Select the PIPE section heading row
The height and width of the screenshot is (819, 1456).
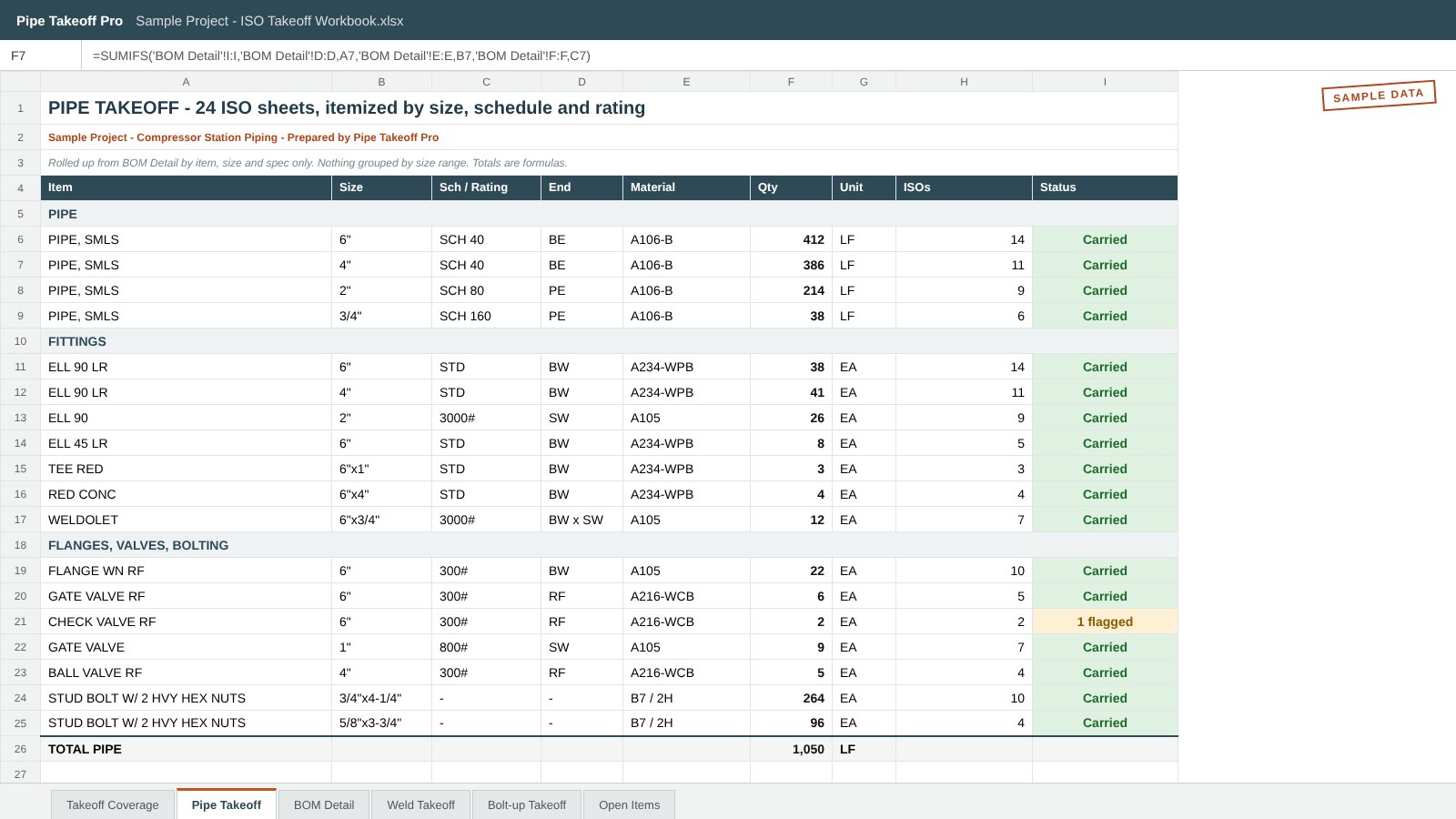610,214
